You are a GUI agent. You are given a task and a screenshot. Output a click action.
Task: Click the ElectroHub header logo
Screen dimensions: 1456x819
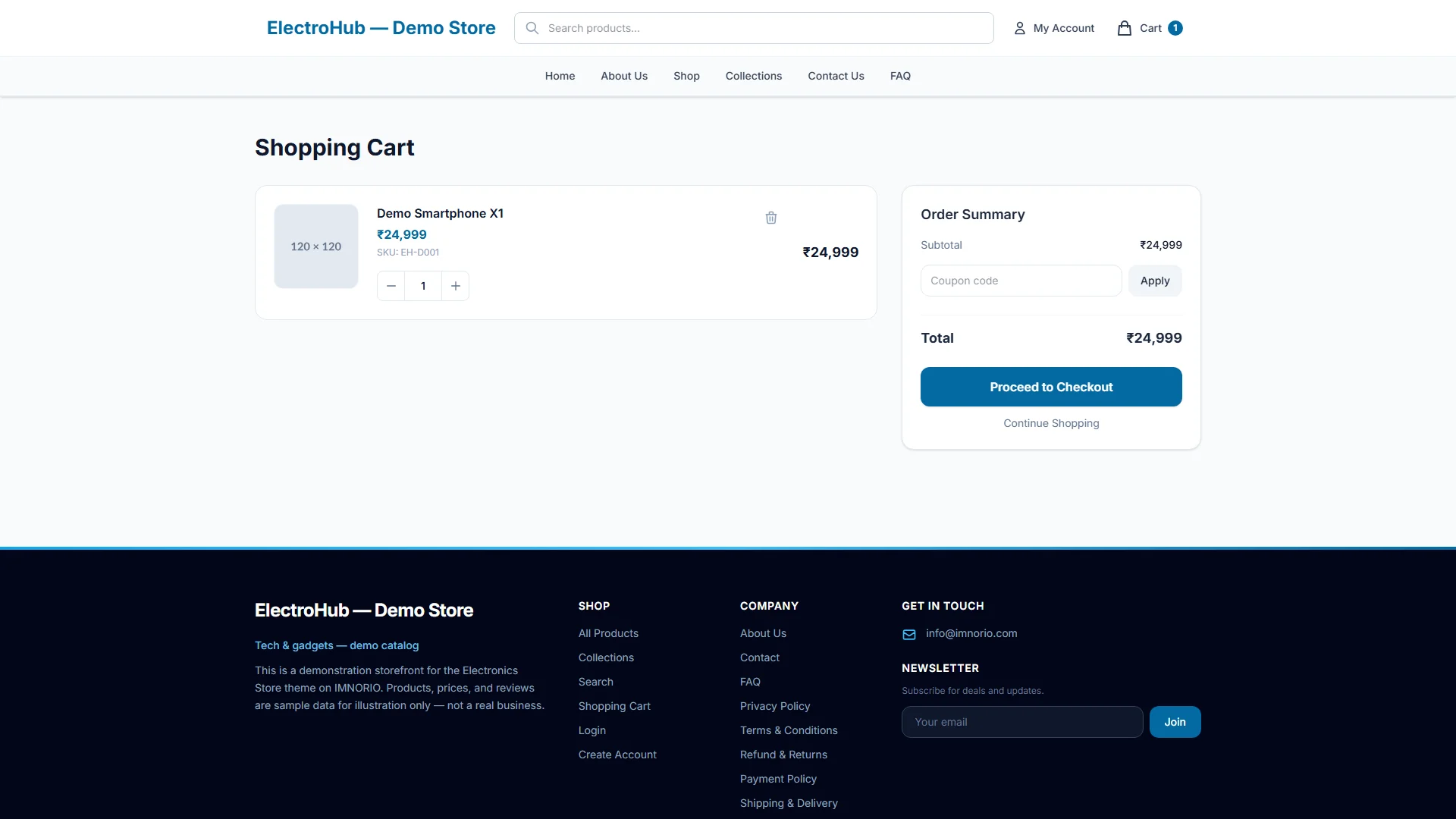click(x=381, y=28)
